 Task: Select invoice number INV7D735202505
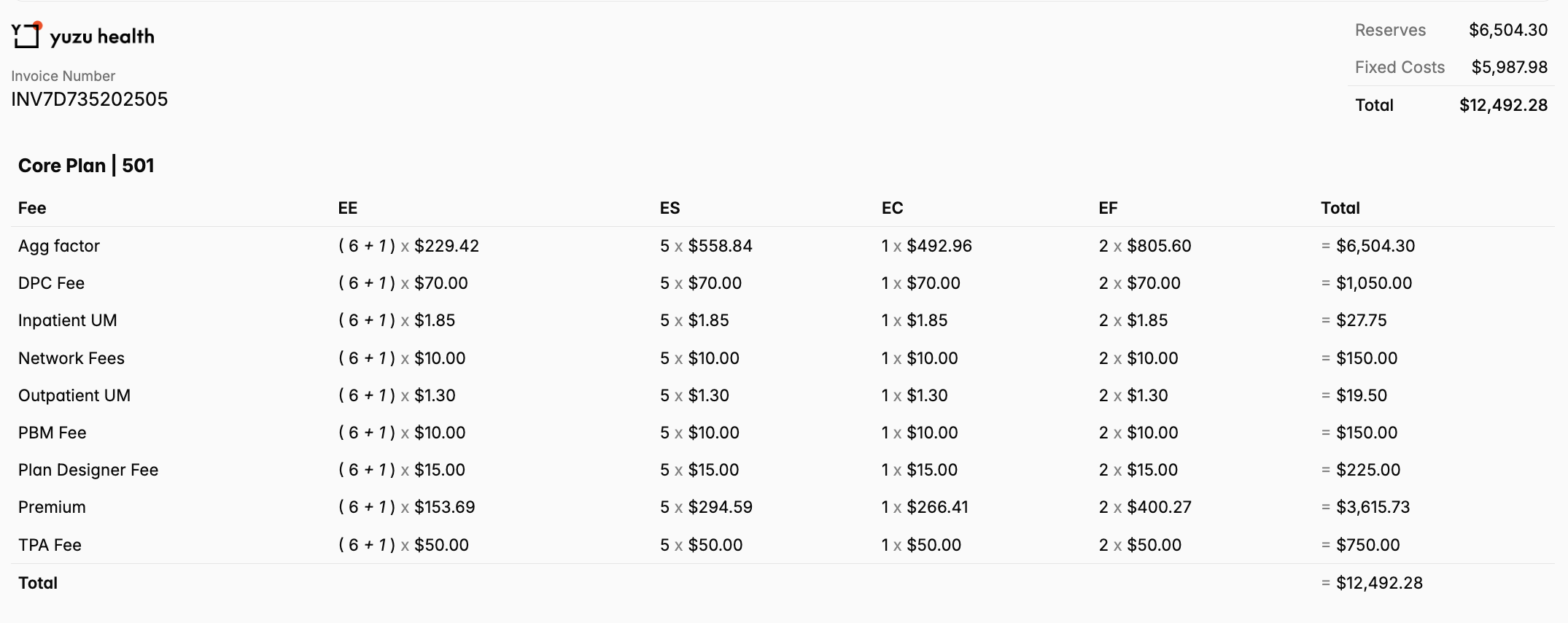point(89,99)
